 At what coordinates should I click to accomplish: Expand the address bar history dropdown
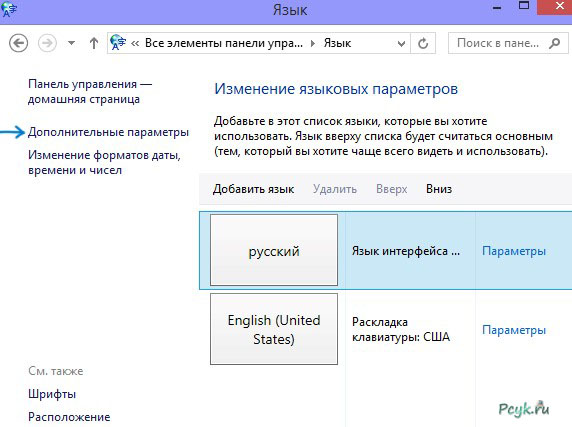pos(401,44)
